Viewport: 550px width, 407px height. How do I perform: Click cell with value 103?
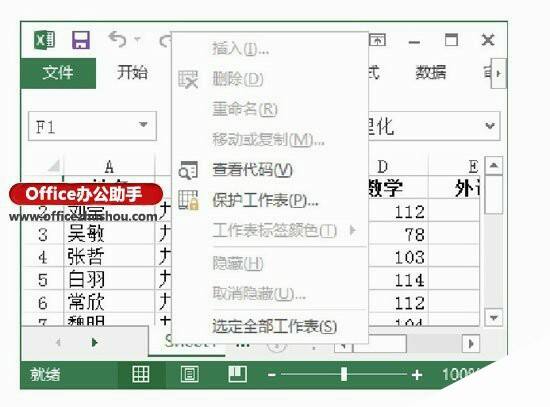pyautogui.click(x=398, y=257)
